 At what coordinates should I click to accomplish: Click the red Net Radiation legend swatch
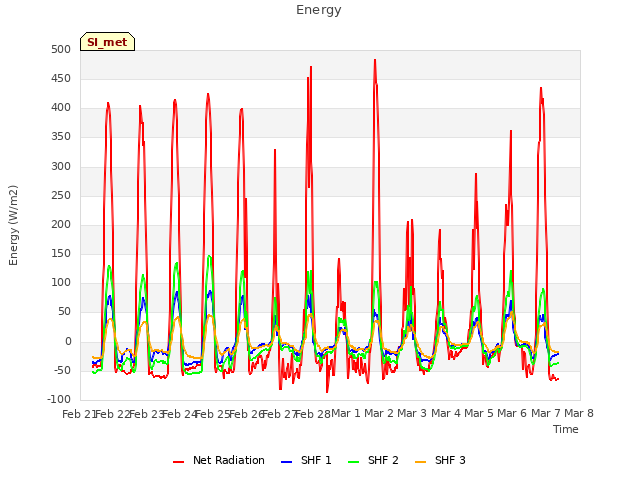click(178, 462)
